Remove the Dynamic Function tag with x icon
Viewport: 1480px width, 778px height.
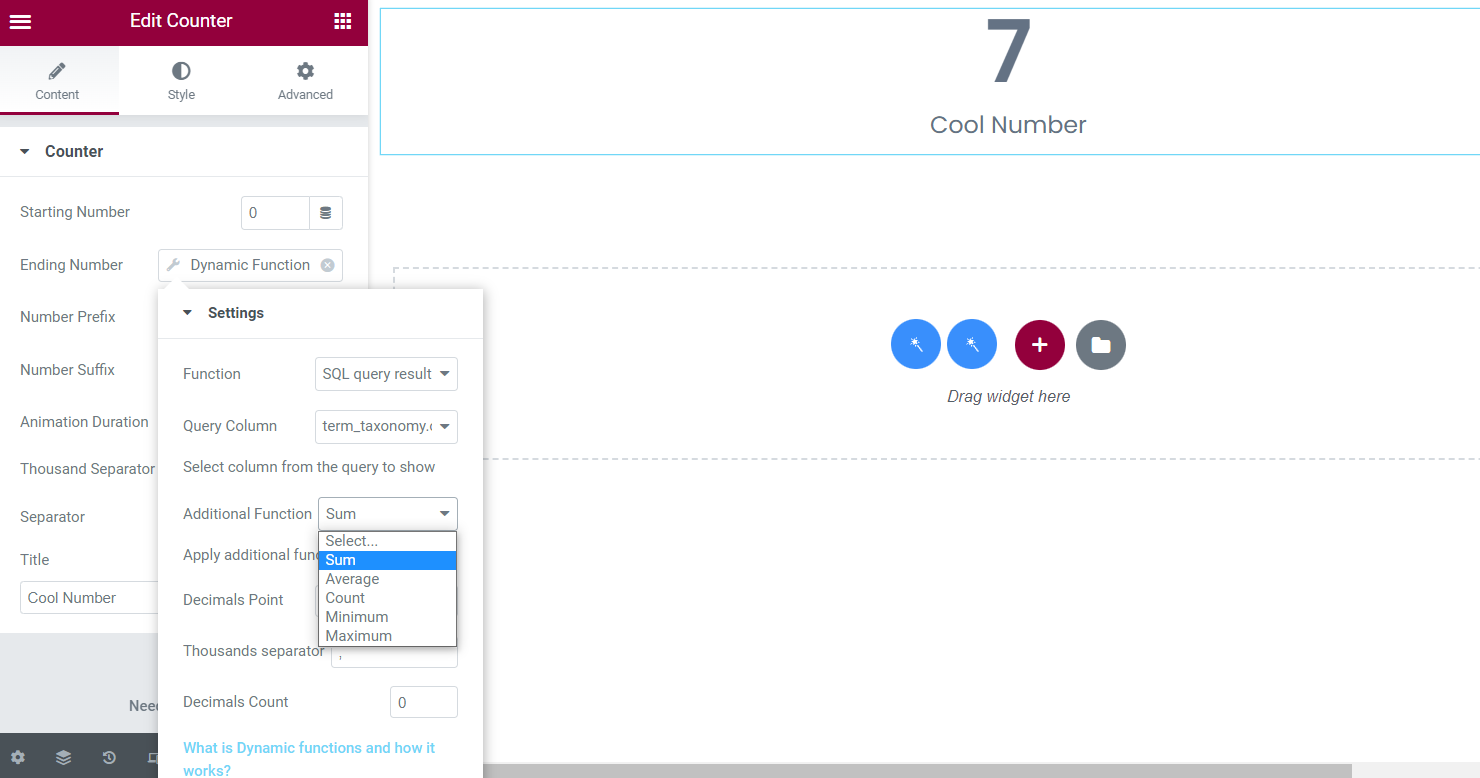[x=327, y=265]
